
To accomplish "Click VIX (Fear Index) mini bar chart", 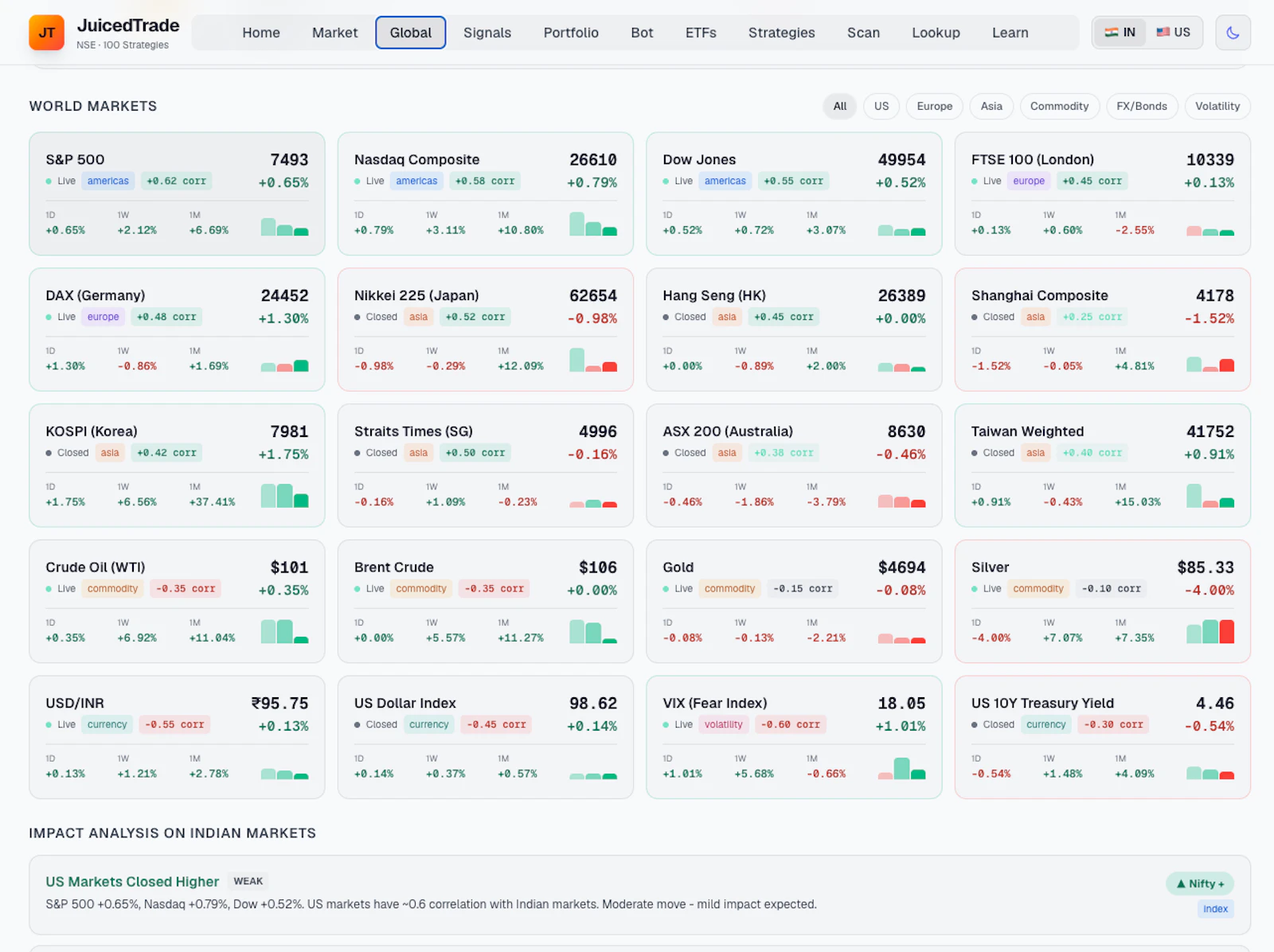I will click(x=901, y=768).
